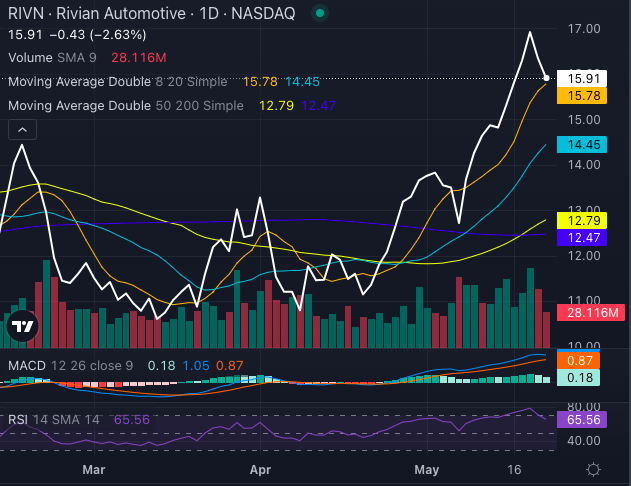
Task: Click the yellow 12.79 value in MA legend
Action: click(x=276, y=106)
